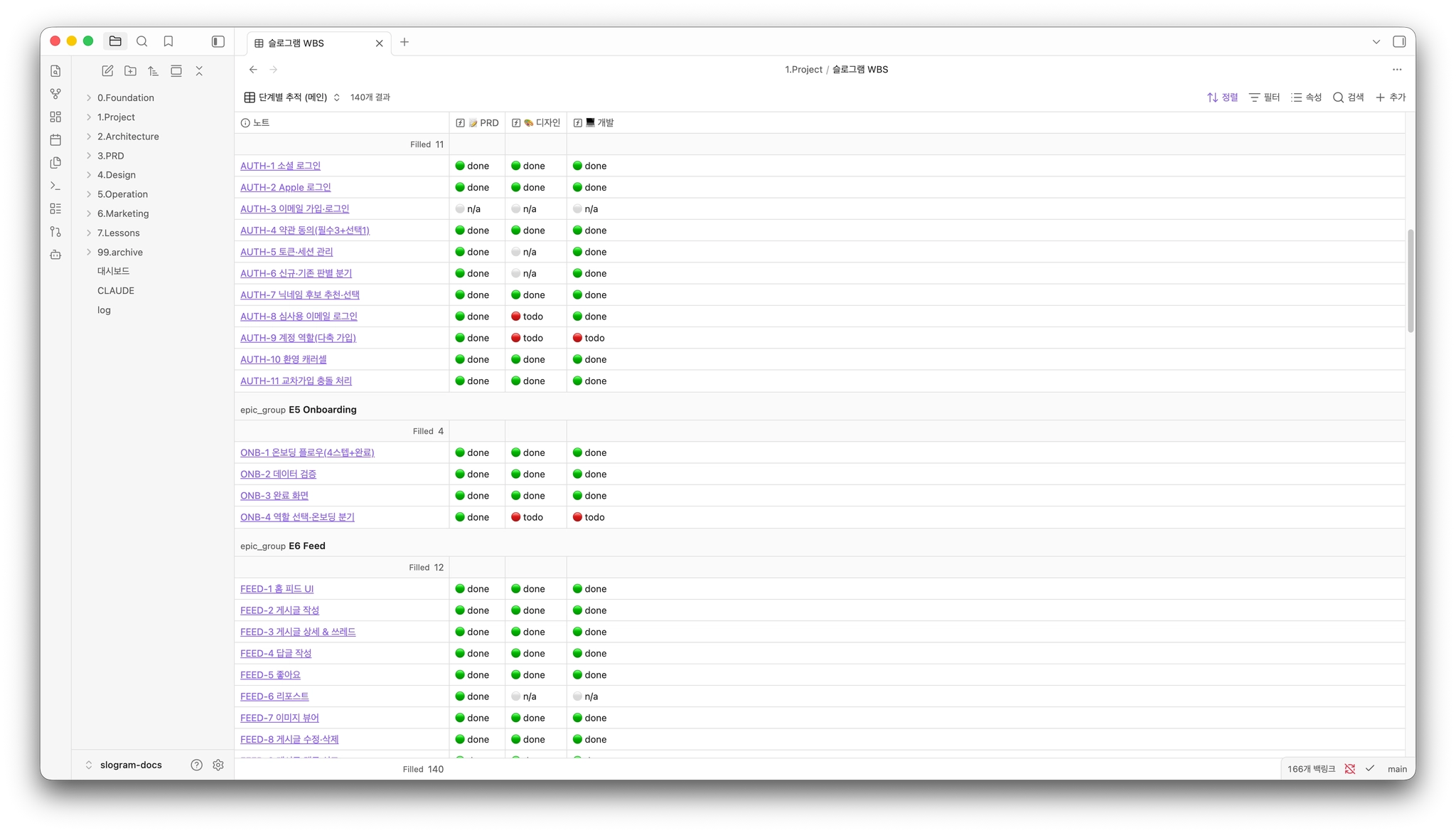Open the terminal ribbon icon
Image resolution: width=1456 pixels, height=833 pixels.
55,186
